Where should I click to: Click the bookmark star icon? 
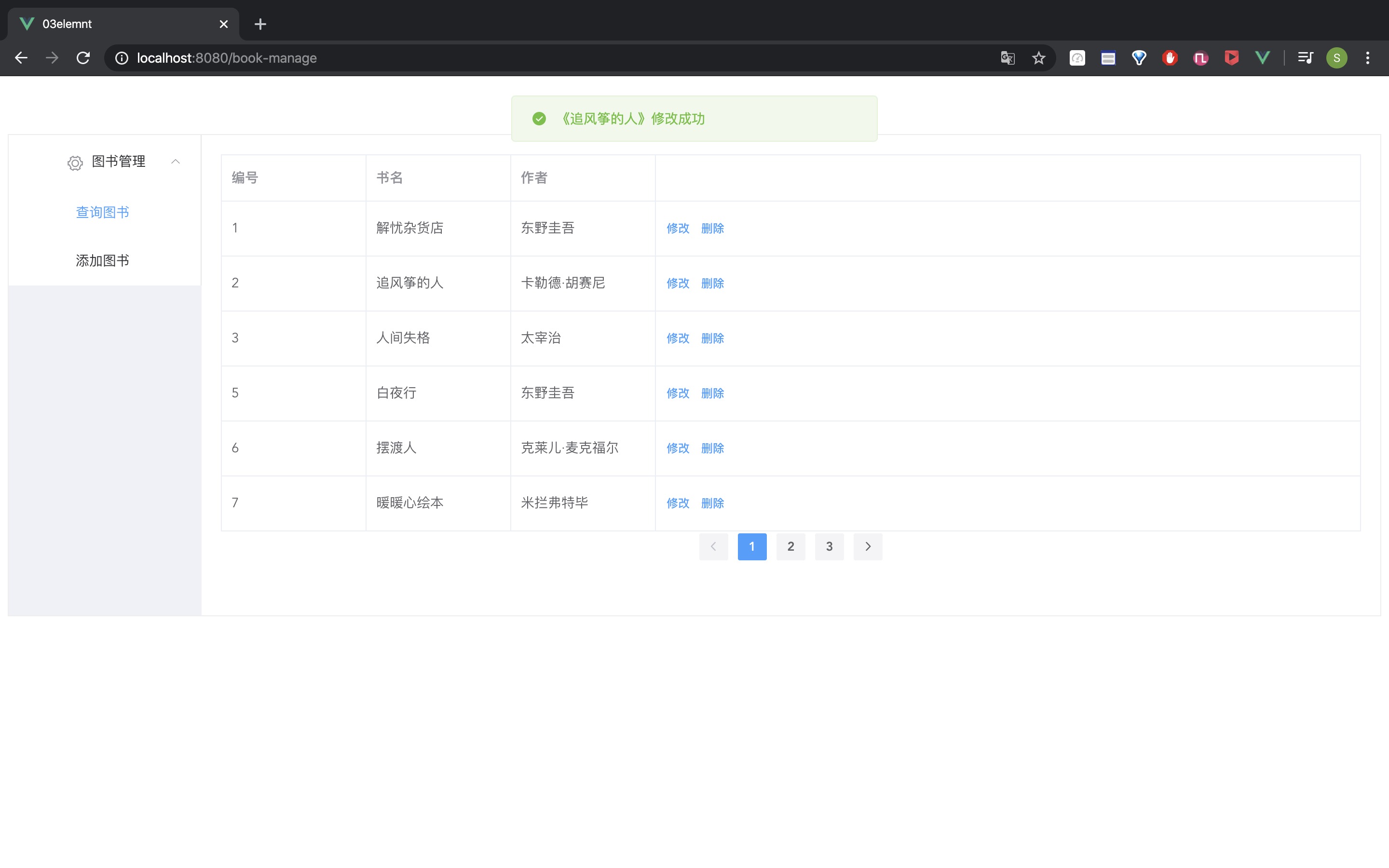tap(1038, 58)
